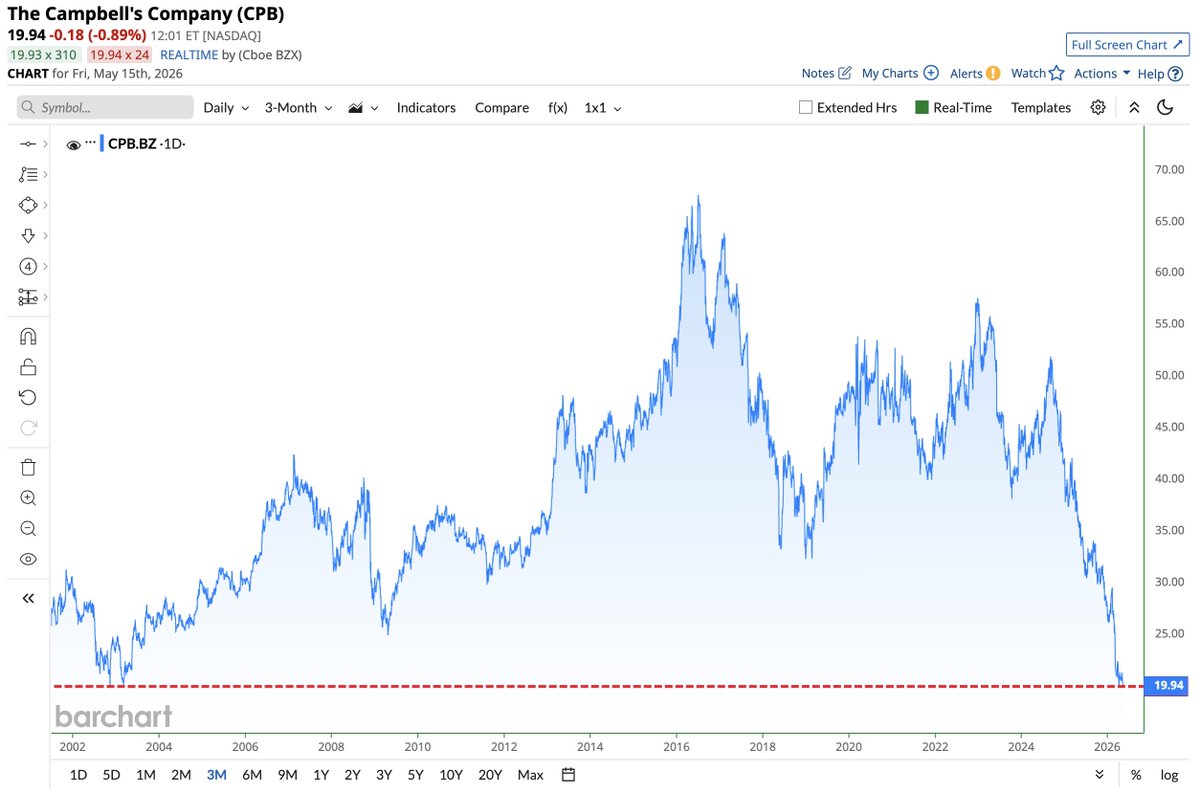This screenshot has width=1200, height=793.
Task: Zoom out of the chart
Action: (28, 529)
